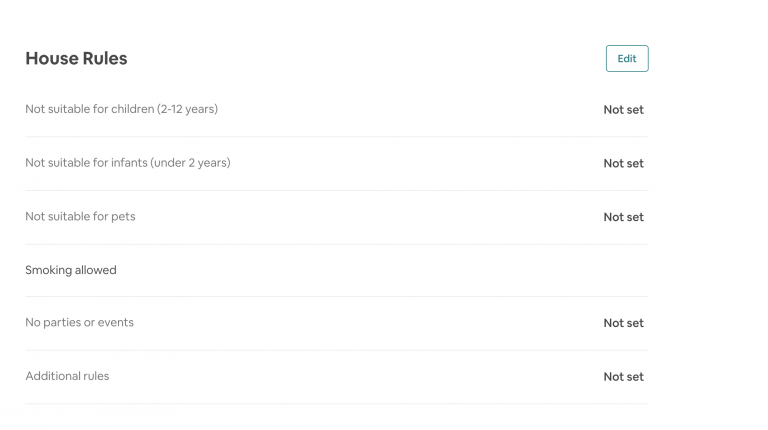Click 'Not set' beside the children rule
The width and height of the screenshot is (768, 430).
point(623,110)
